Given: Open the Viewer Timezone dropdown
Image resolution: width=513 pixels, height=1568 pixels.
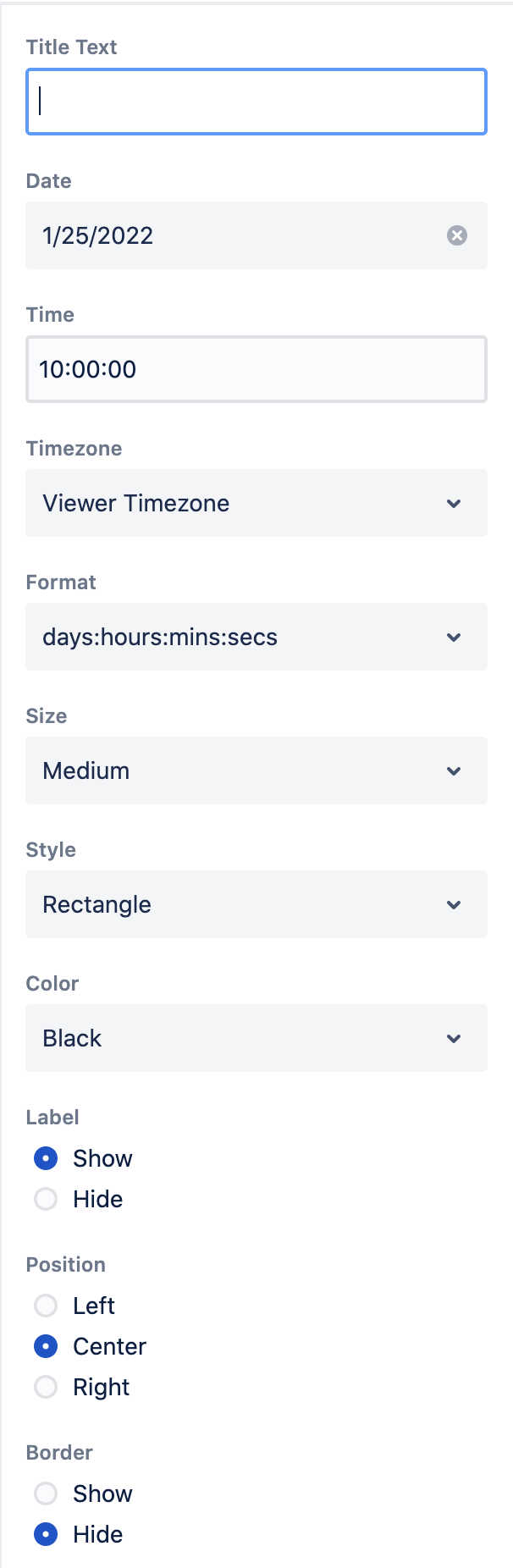Looking at the screenshot, I should coord(237,503).
